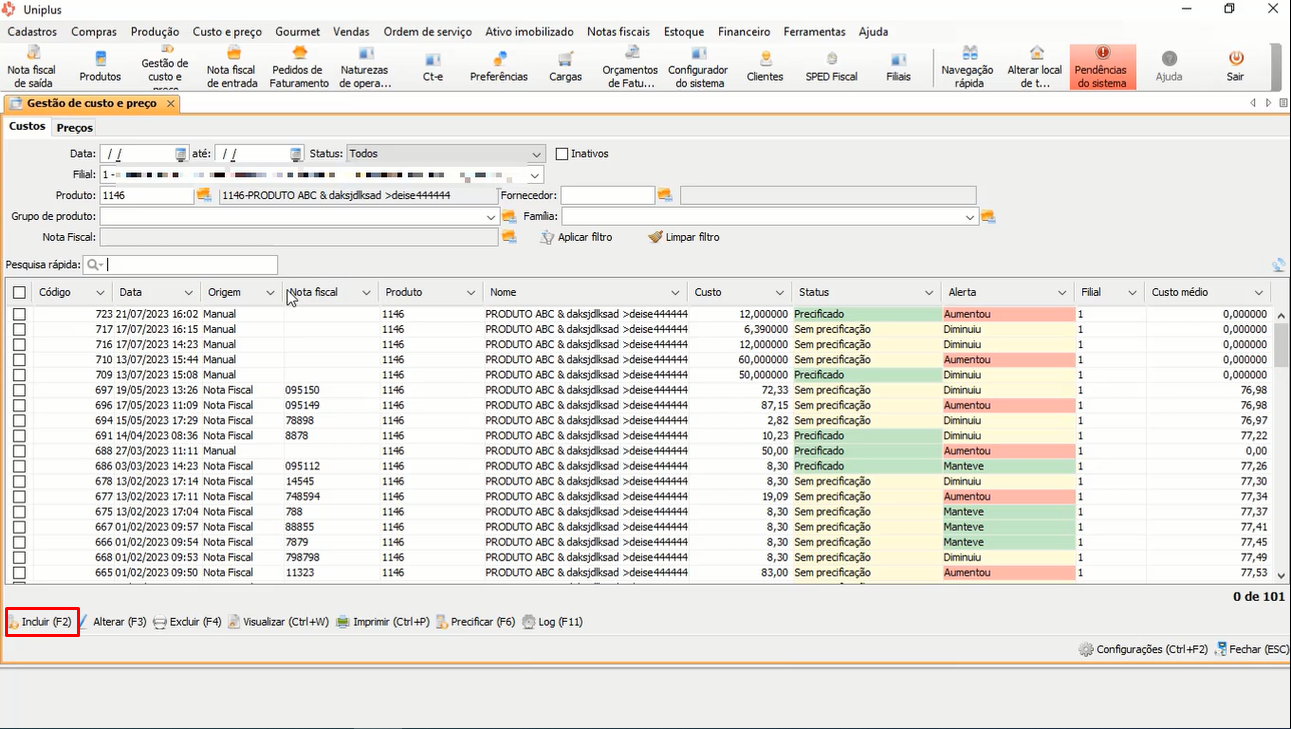Open Custo médio column filter arrow
Image resolution: width=1291 pixels, height=729 pixels.
1259,293
